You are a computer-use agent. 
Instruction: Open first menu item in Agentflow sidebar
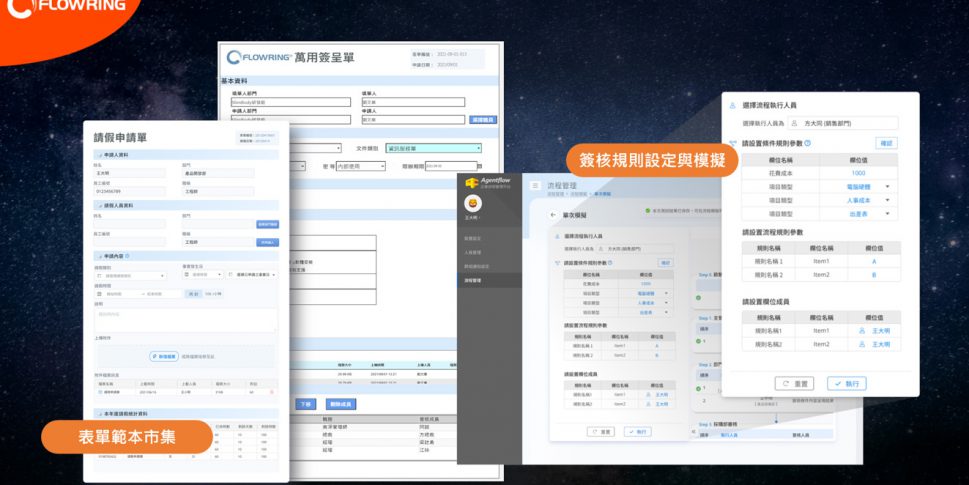point(473,238)
